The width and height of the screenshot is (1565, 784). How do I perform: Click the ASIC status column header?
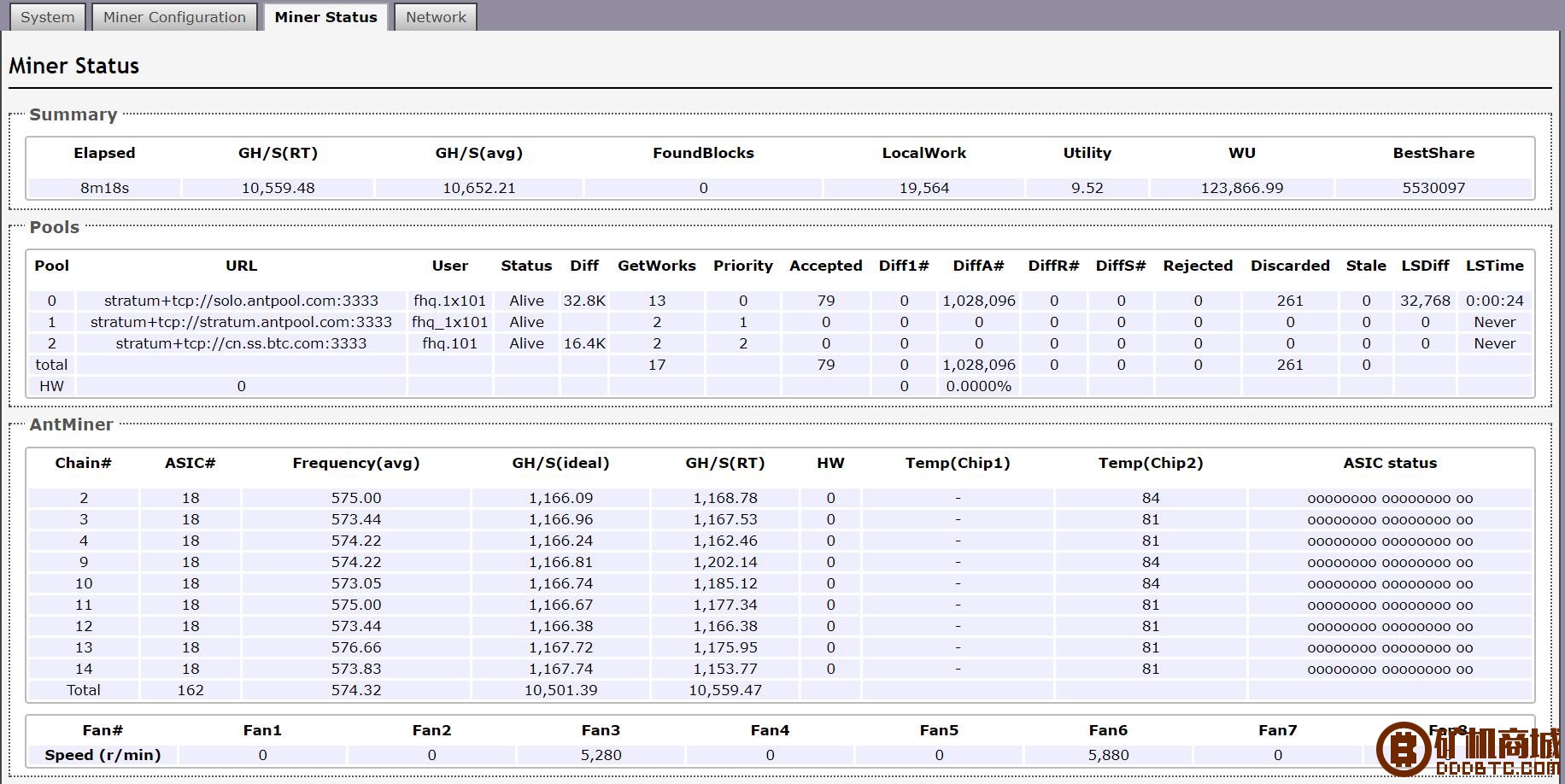click(1390, 463)
